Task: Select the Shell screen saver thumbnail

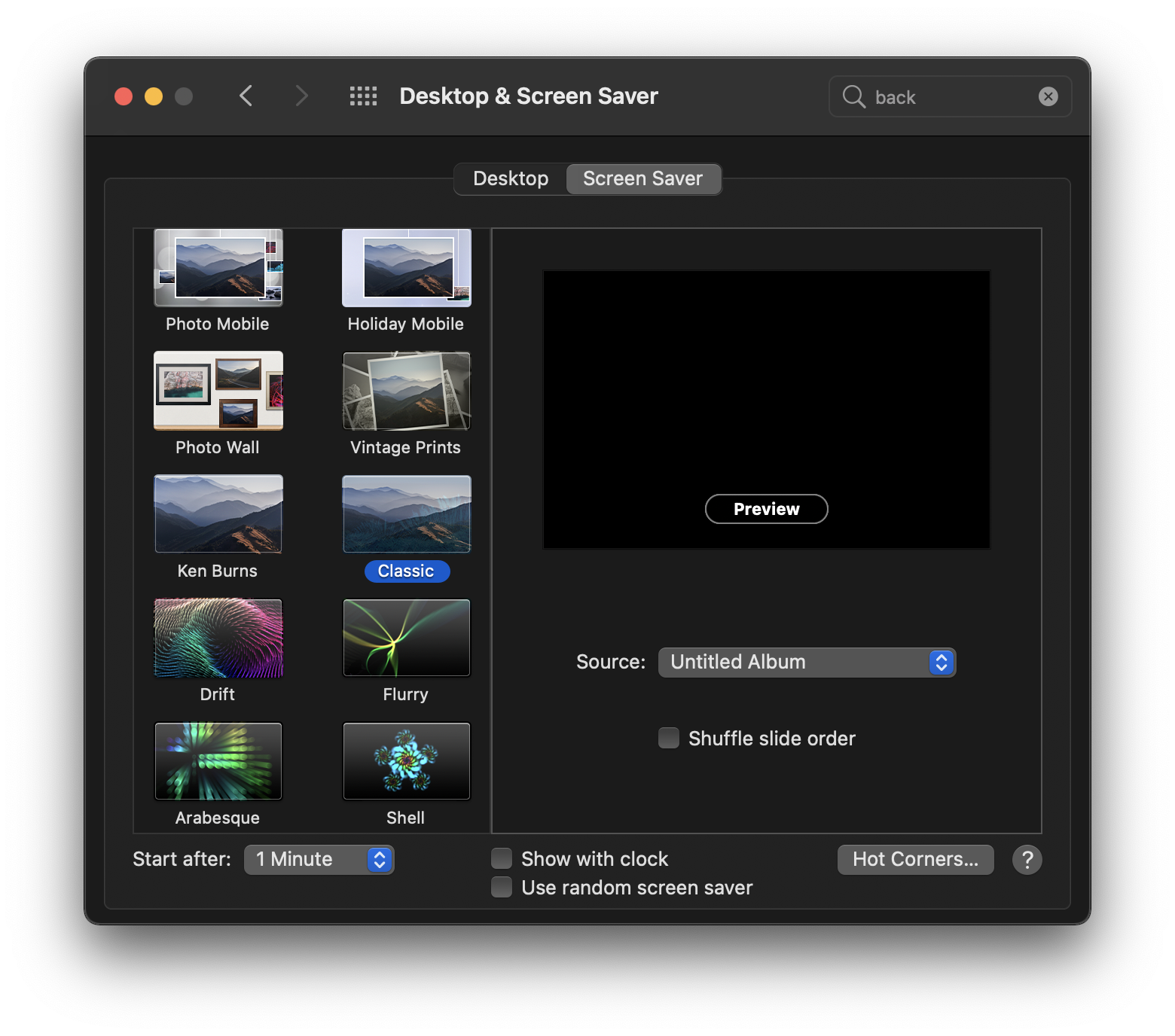Action: point(406,761)
